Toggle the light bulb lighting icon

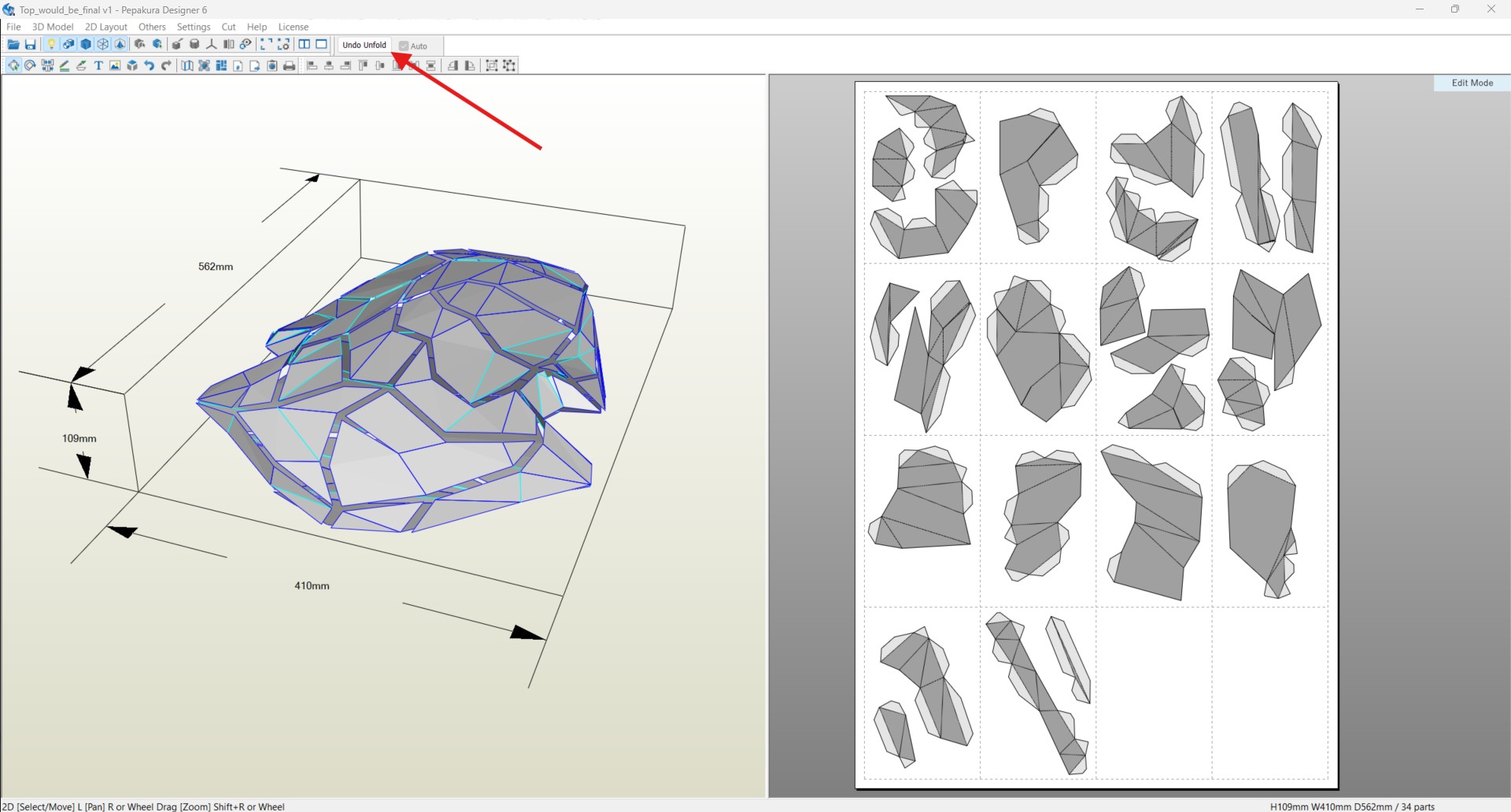(x=51, y=45)
